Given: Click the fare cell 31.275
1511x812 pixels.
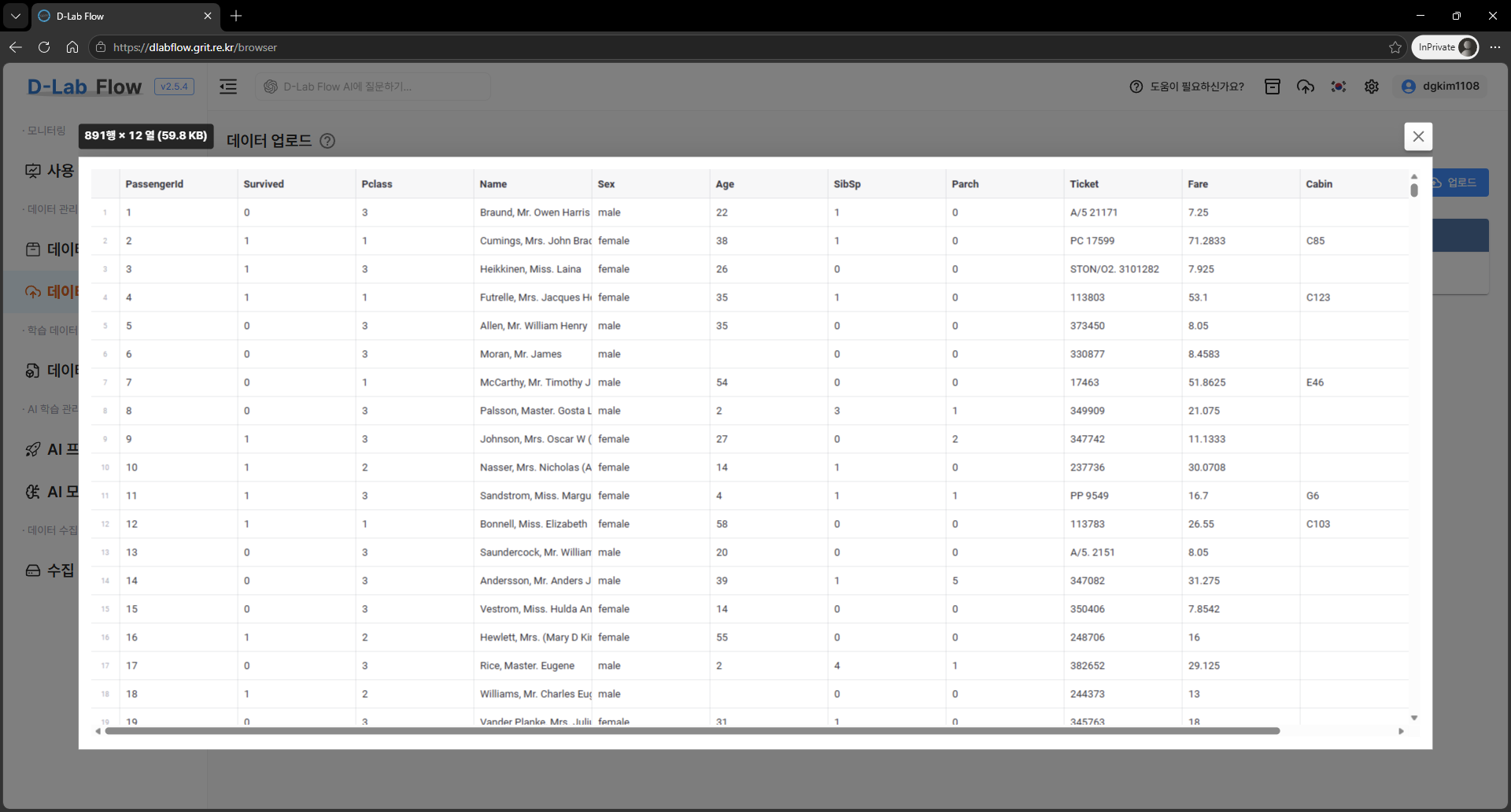Looking at the screenshot, I should 1240,581.
